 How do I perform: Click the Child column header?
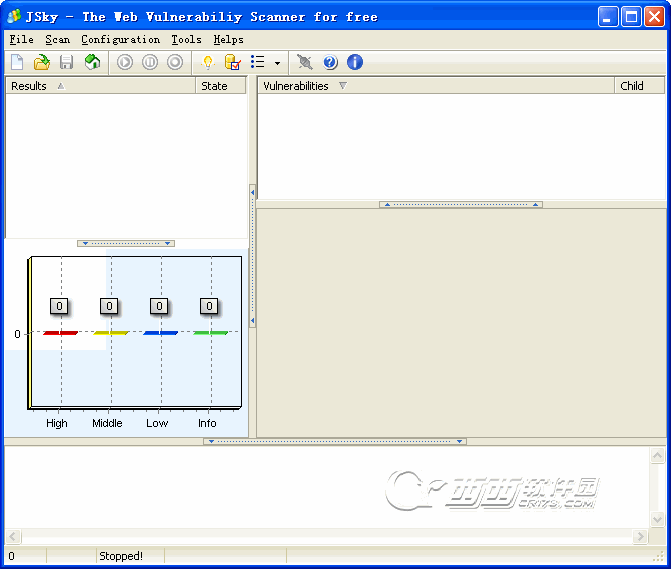(x=639, y=86)
